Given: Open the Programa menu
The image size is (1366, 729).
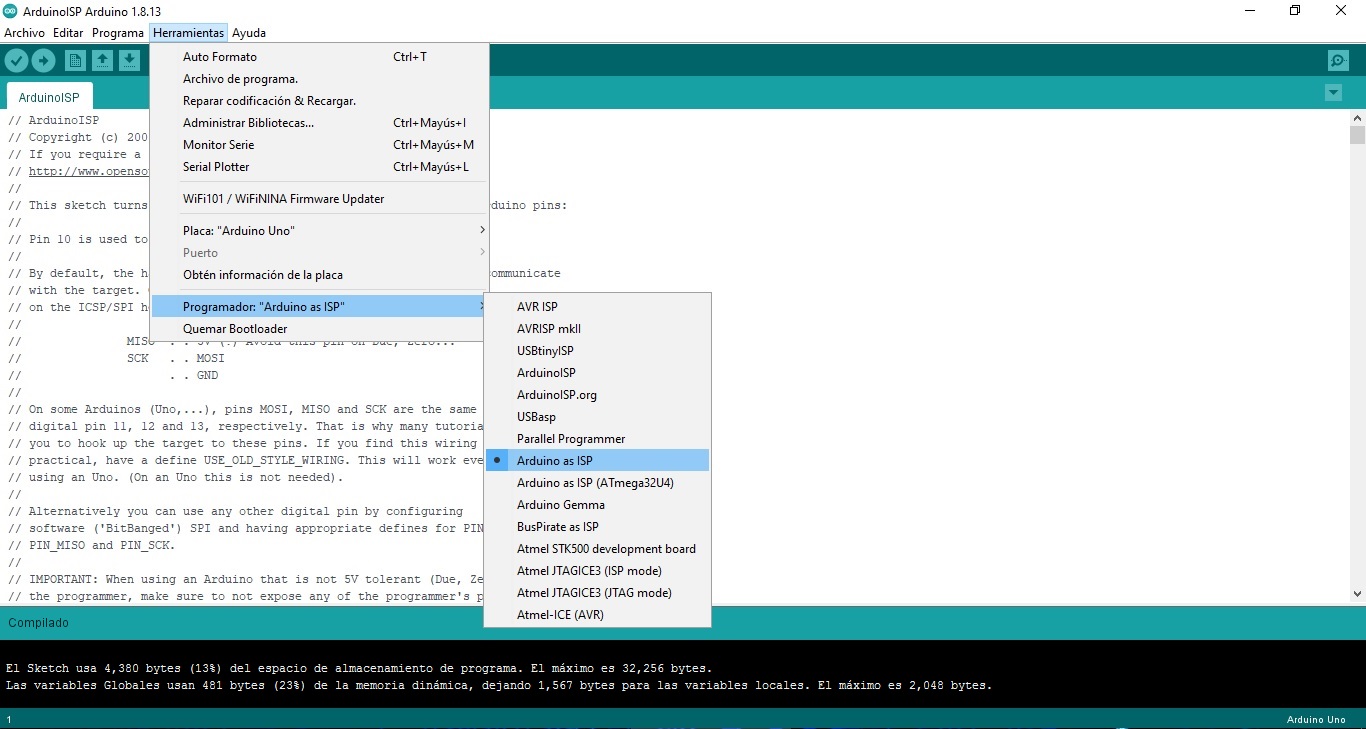Looking at the screenshot, I should [x=117, y=32].
